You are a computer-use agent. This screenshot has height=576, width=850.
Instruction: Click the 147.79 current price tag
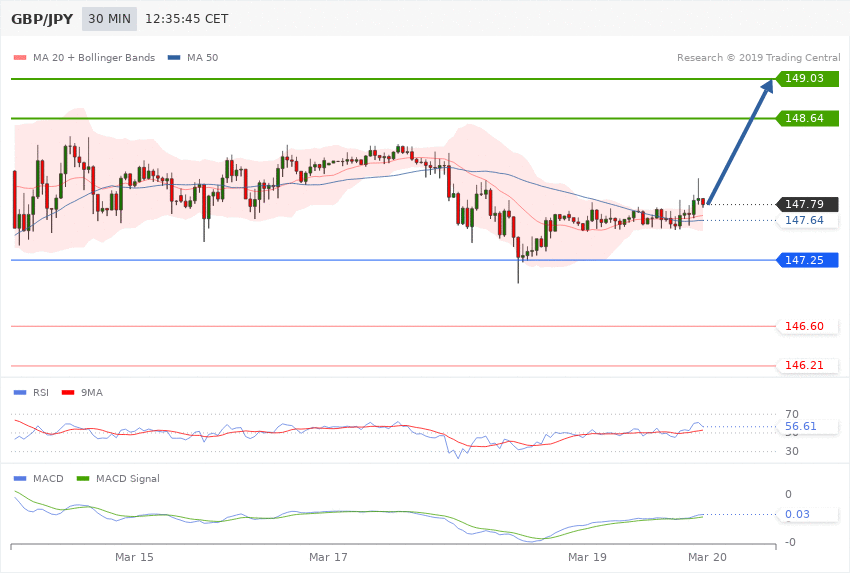coord(807,204)
